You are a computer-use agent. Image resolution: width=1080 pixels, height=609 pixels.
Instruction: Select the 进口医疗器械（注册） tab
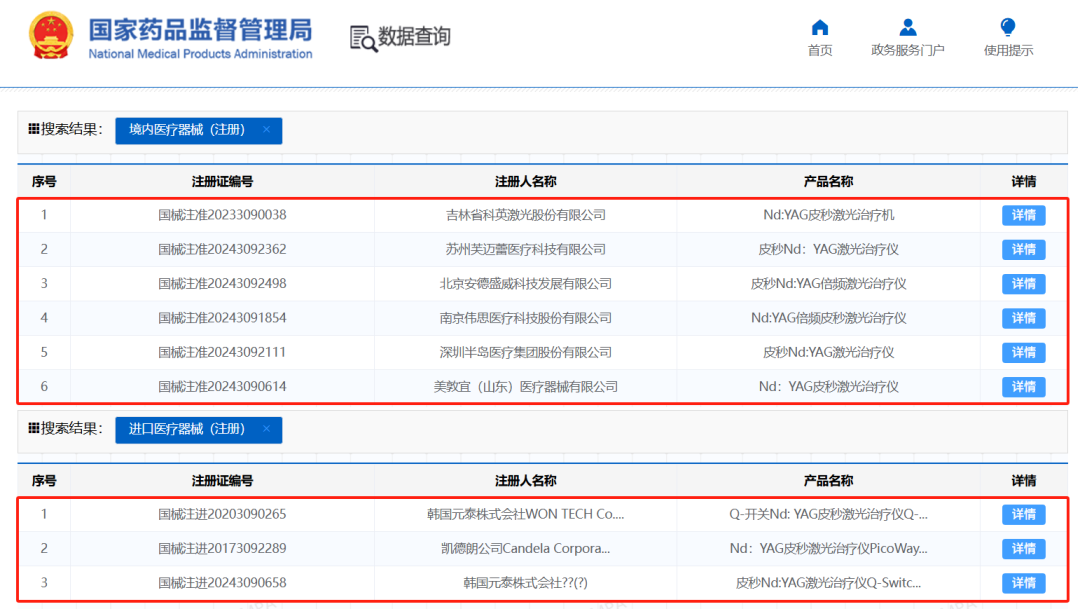point(187,429)
